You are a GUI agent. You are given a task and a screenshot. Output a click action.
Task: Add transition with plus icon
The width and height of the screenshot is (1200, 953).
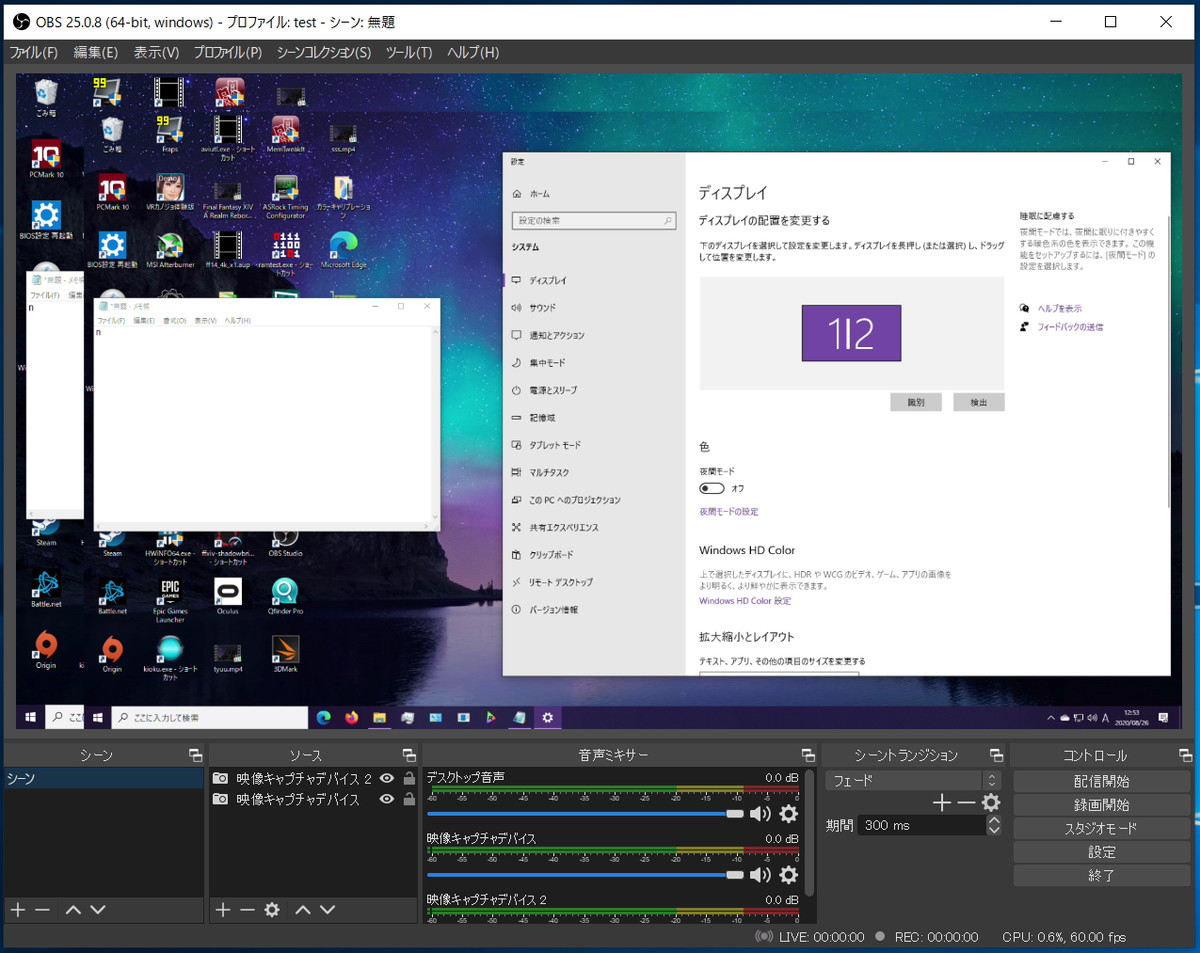(941, 802)
